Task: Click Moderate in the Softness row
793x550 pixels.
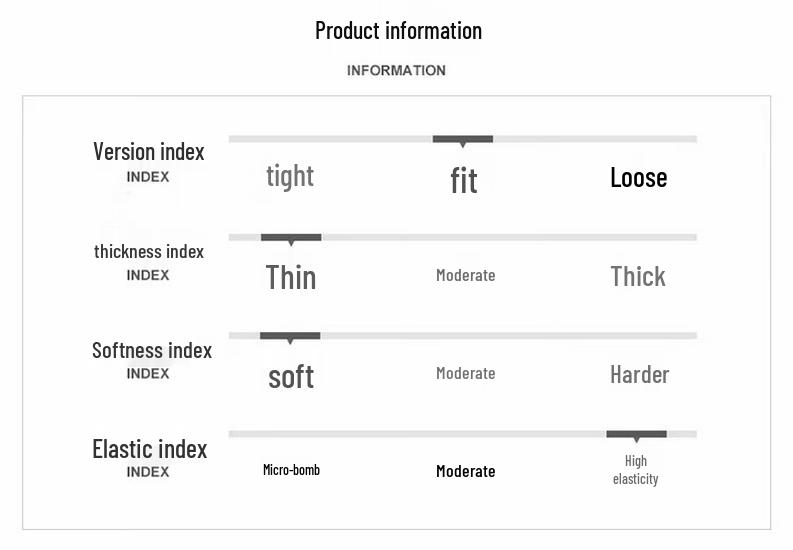Action: tap(465, 373)
